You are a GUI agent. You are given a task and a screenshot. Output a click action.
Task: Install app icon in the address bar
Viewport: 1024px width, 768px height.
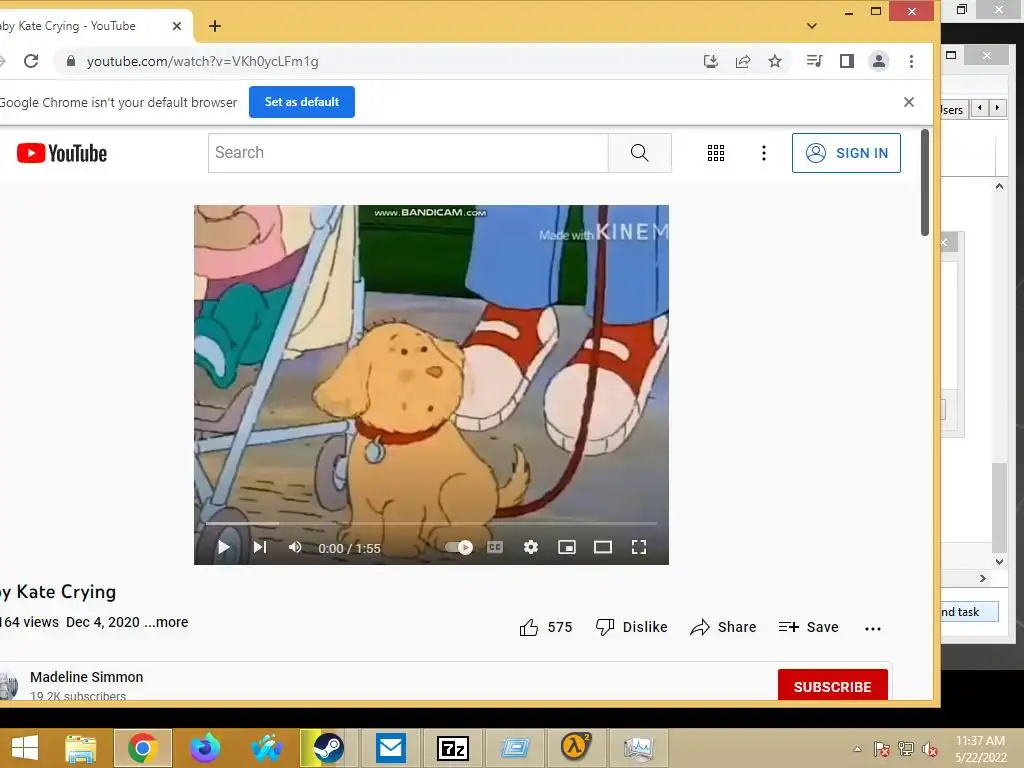[711, 61]
